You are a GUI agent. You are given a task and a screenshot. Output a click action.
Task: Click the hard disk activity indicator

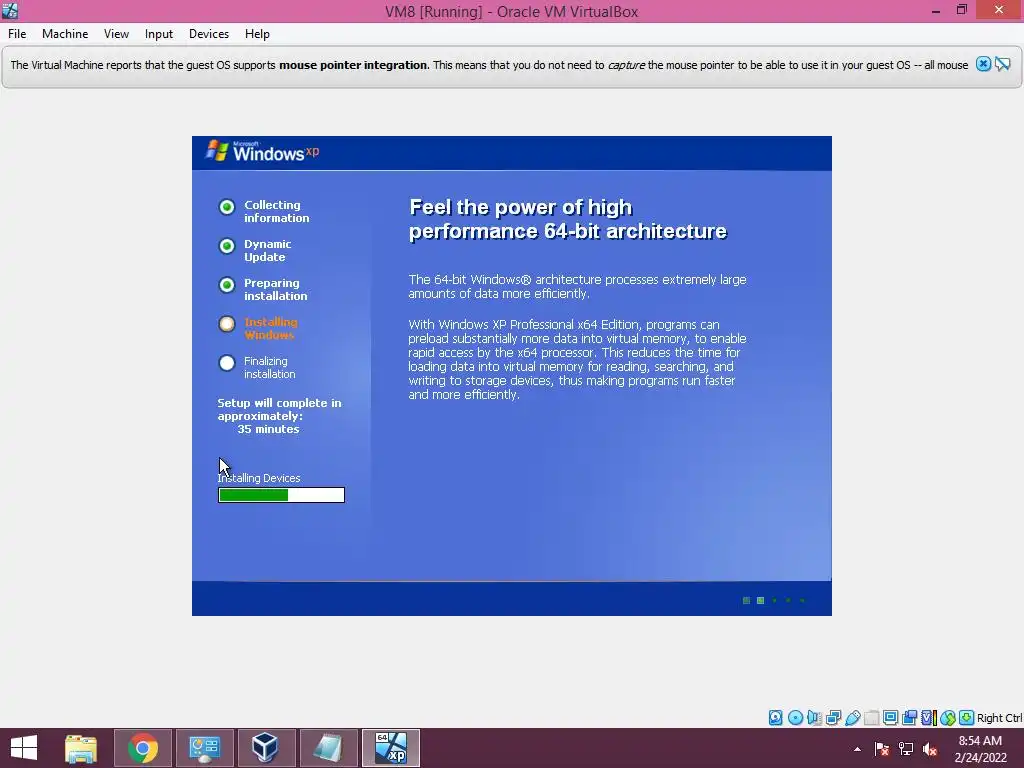tap(775, 718)
